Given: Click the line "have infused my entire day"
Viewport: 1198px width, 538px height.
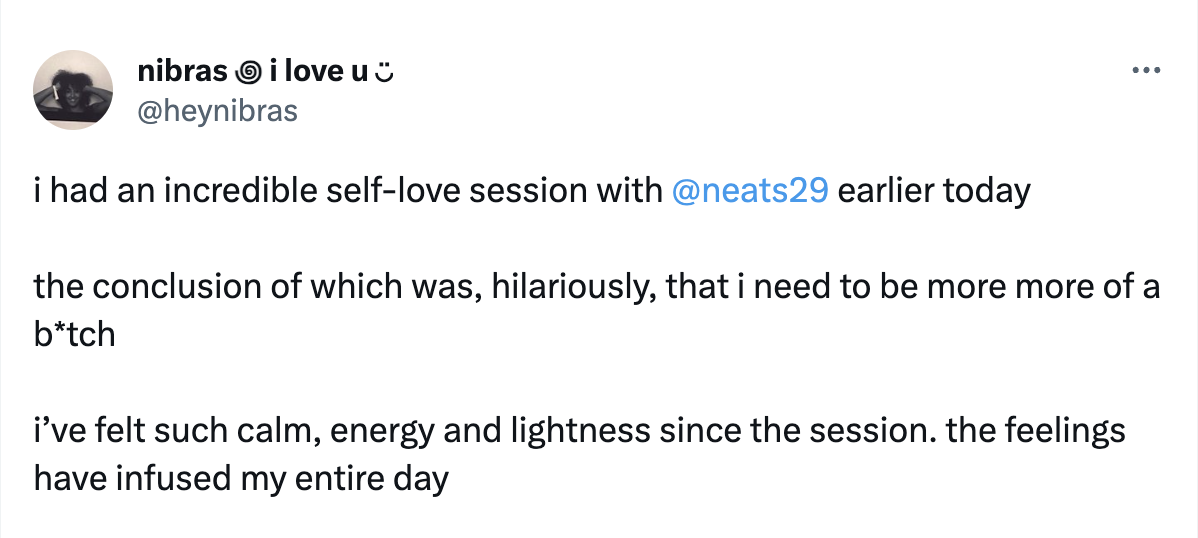Looking at the screenshot, I should coord(241,481).
